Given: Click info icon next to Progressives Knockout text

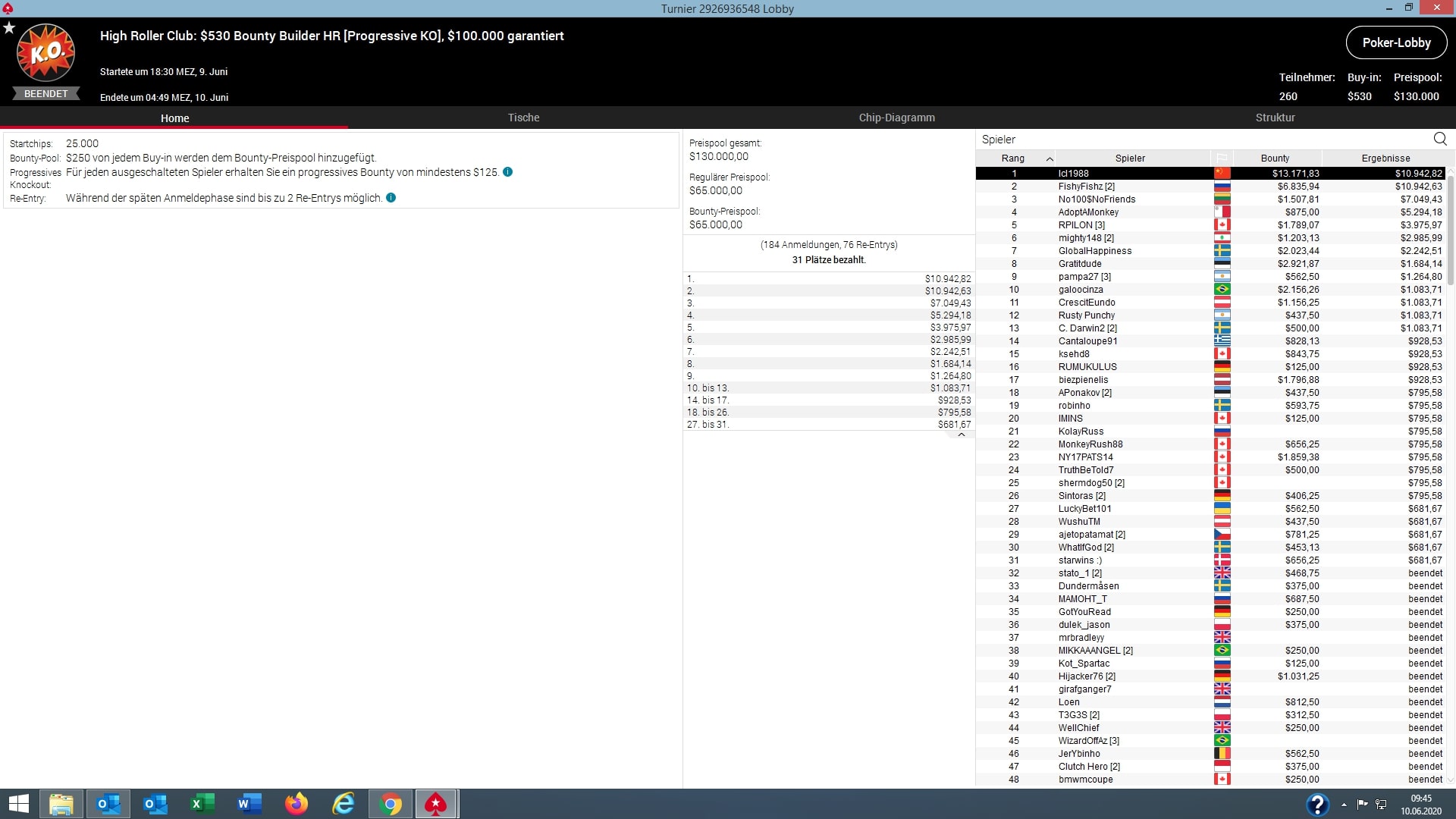Looking at the screenshot, I should click(x=508, y=172).
